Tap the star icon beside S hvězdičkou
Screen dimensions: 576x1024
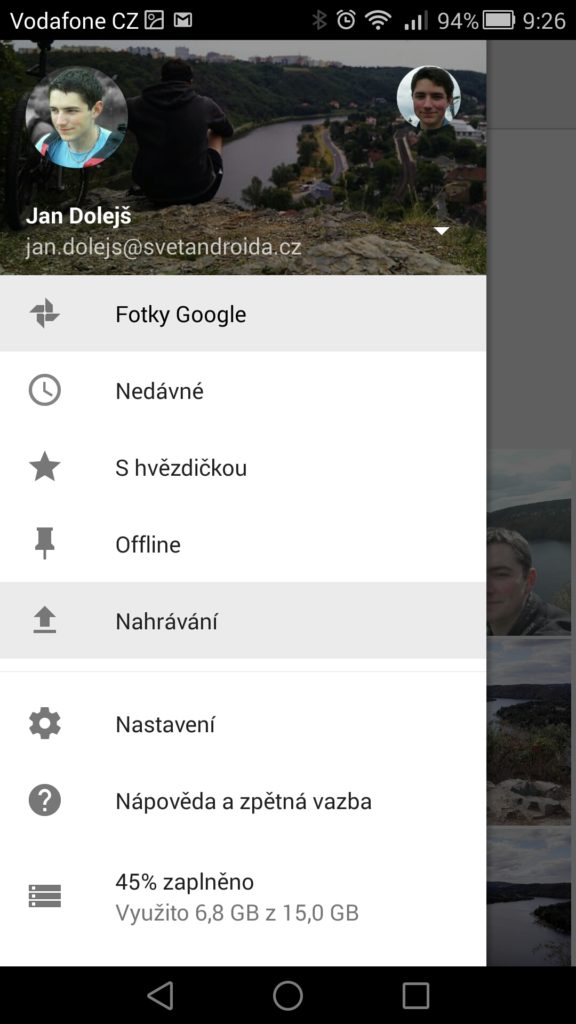44,468
